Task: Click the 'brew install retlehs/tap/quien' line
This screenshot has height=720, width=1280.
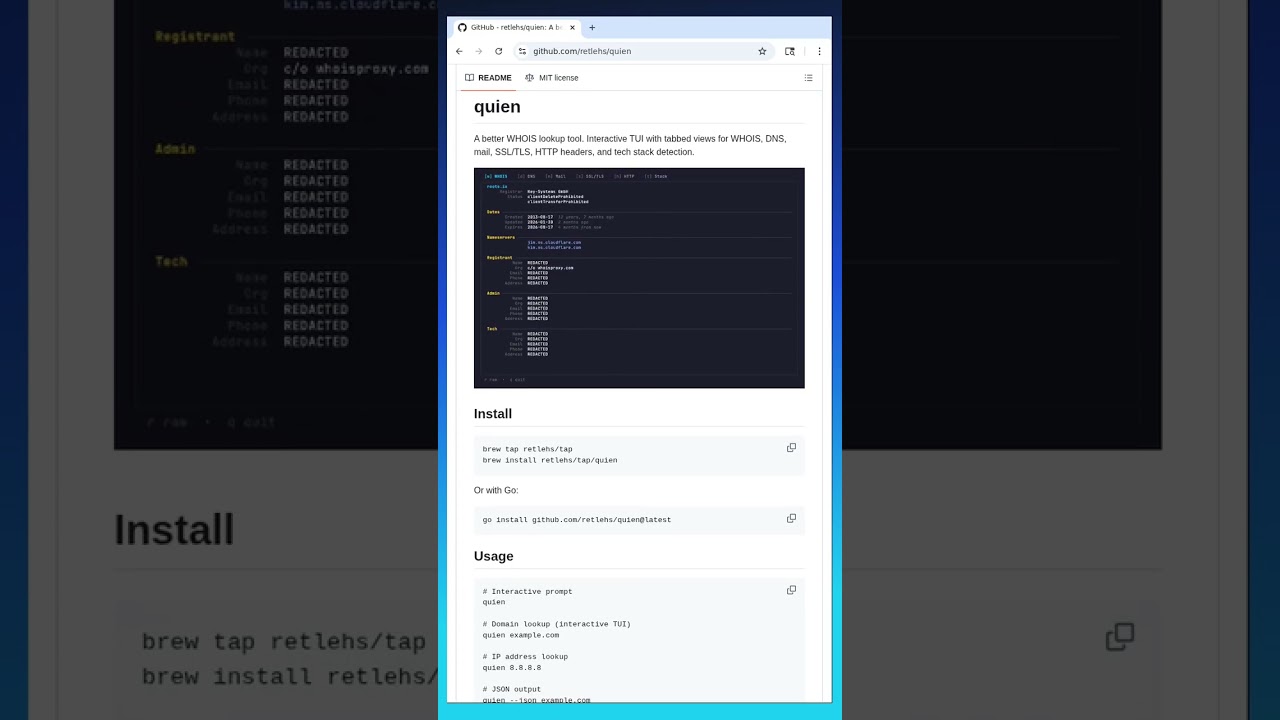Action: coord(550,460)
